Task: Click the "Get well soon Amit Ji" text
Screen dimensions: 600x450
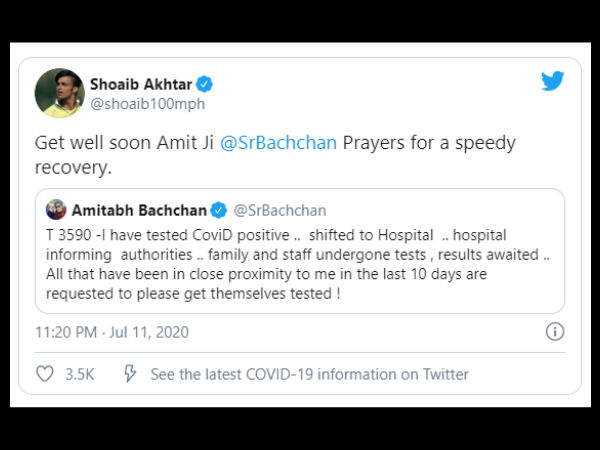Action: click(x=124, y=143)
